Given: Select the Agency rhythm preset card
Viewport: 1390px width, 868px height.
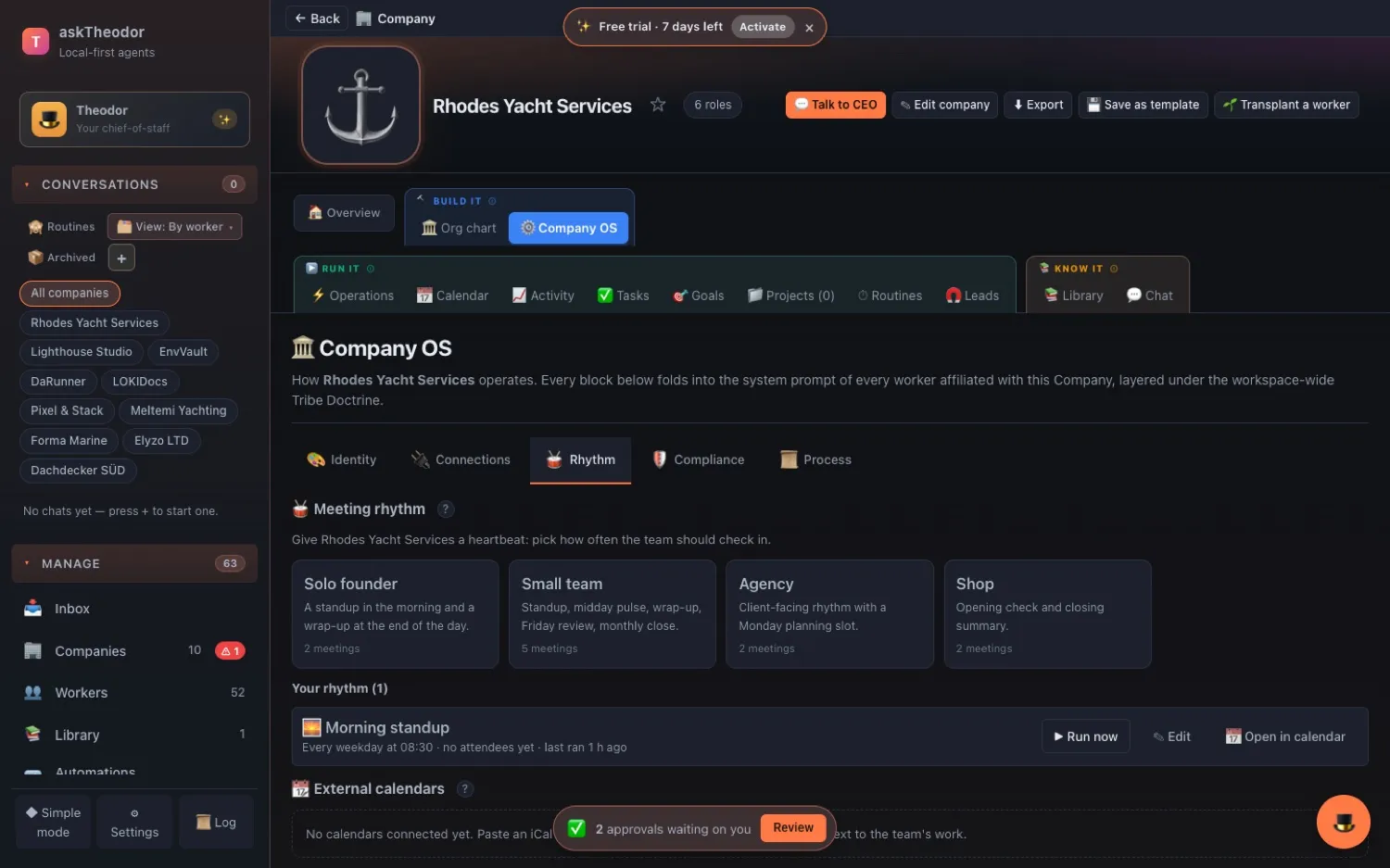Looking at the screenshot, I should pyautogui.click(x=829, y=613).
